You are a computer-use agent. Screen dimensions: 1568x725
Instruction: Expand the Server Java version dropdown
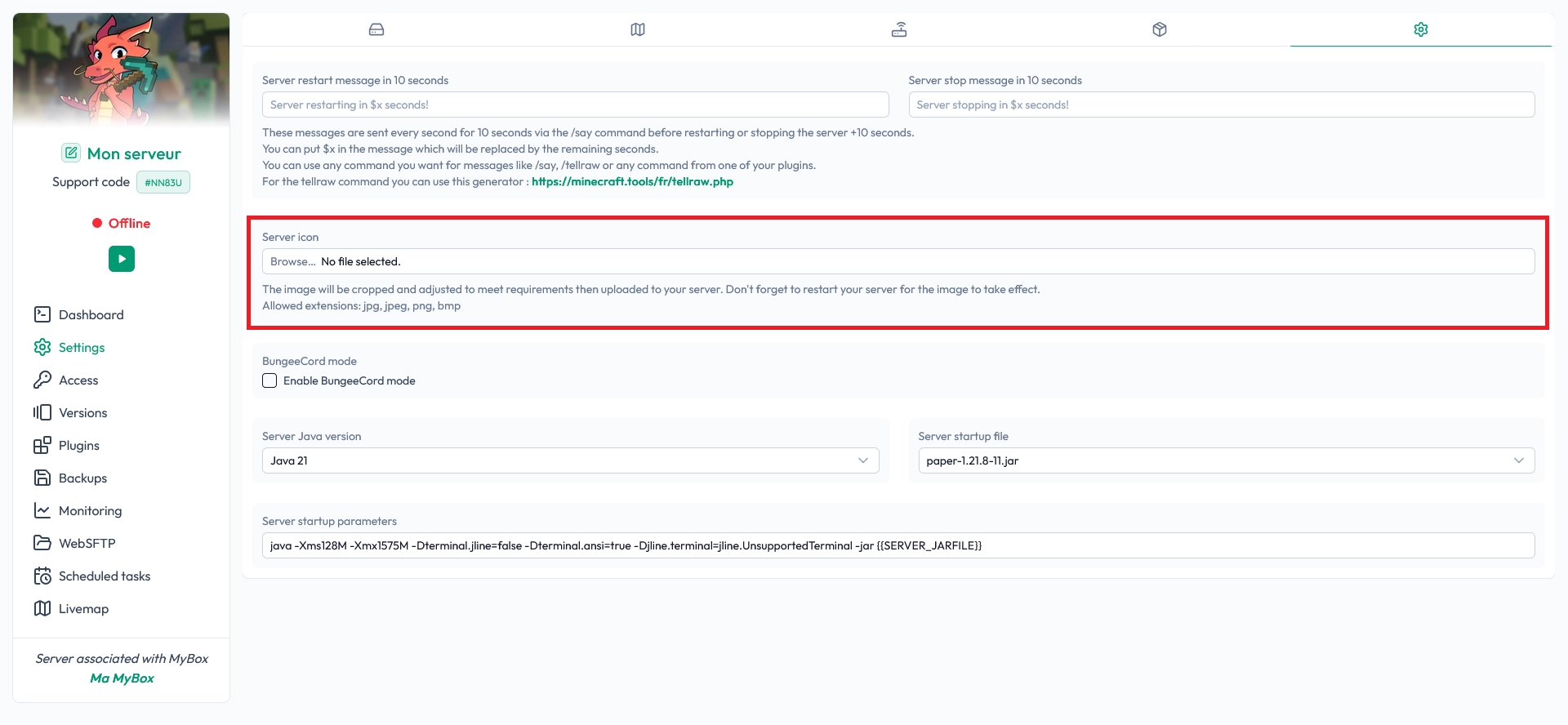570,460
